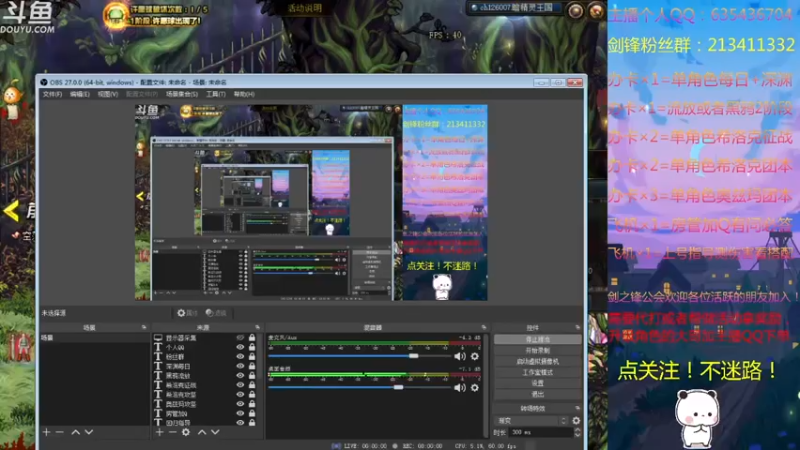Viewport: 800px width, 450px height.
Task: Click the LIVE: 00:00:00 status text
Action: point(365,445)
